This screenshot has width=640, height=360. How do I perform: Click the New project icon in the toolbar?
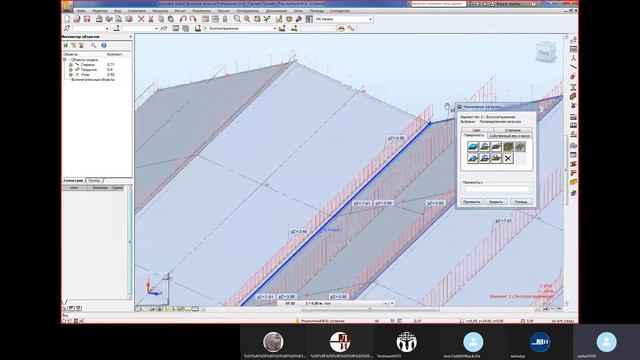(x=67, y=19)
